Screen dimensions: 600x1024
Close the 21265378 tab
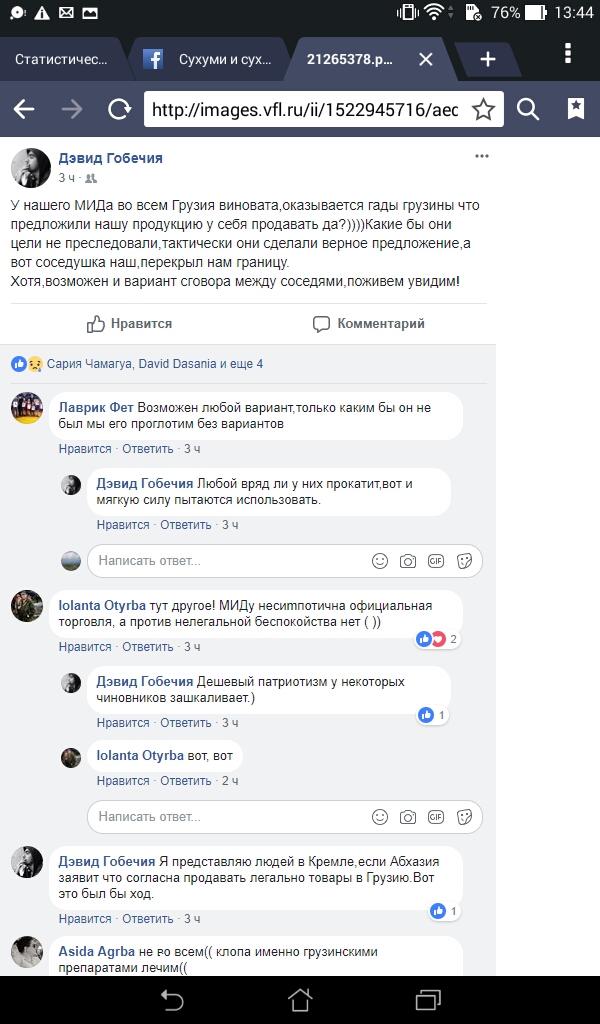point(425,59)
